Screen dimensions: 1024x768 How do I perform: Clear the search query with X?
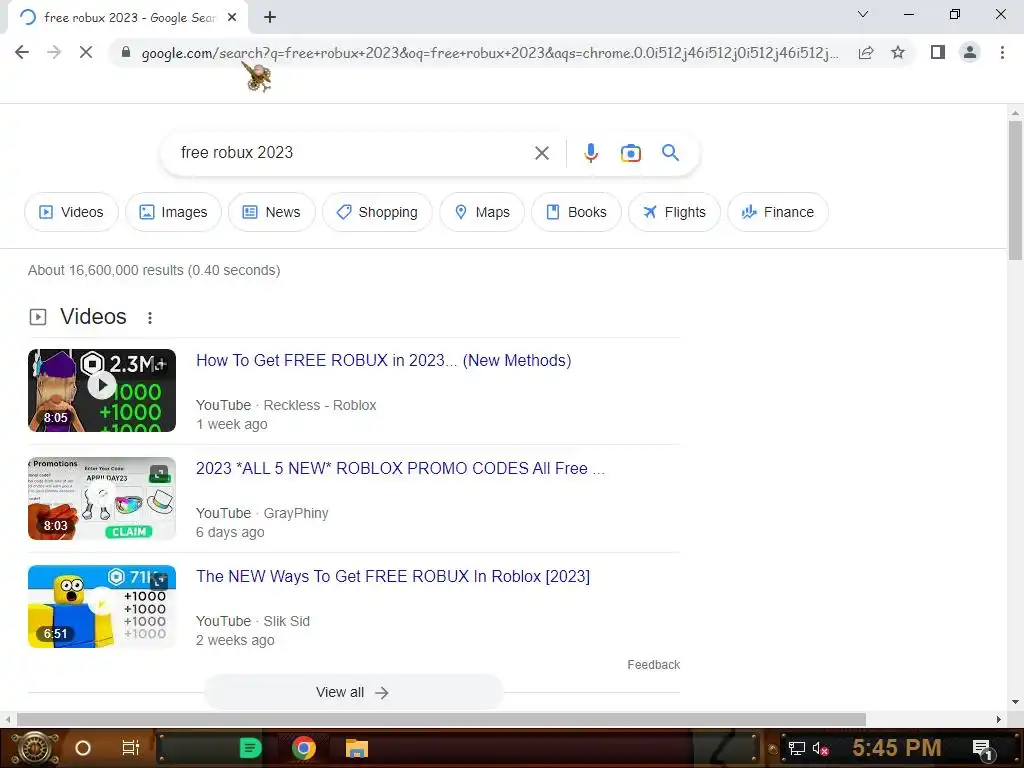(x=541, y=153)
